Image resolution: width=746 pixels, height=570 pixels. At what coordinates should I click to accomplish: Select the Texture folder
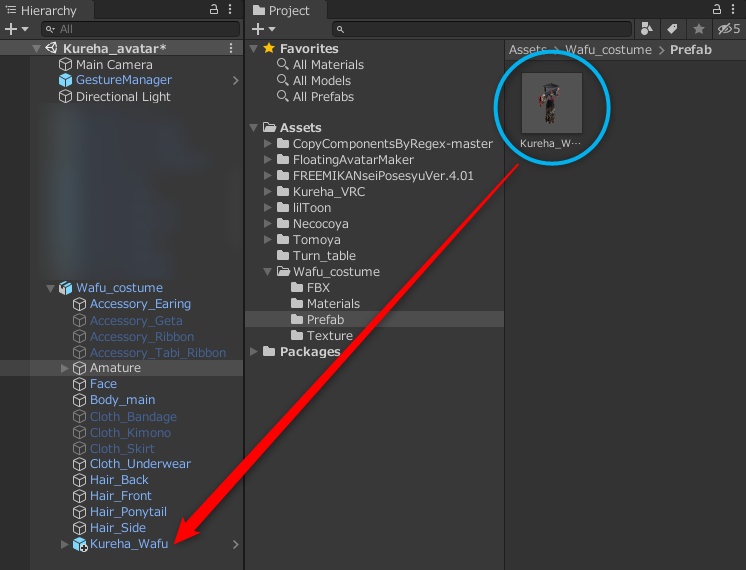click(329, 335)
